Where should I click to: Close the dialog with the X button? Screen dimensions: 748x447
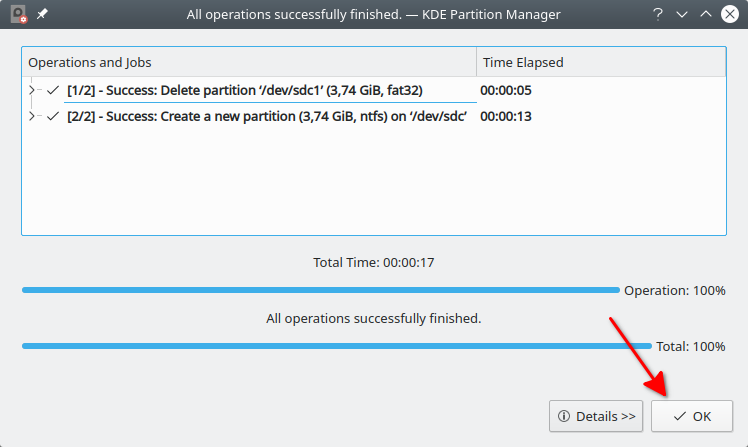pos(730,14)
